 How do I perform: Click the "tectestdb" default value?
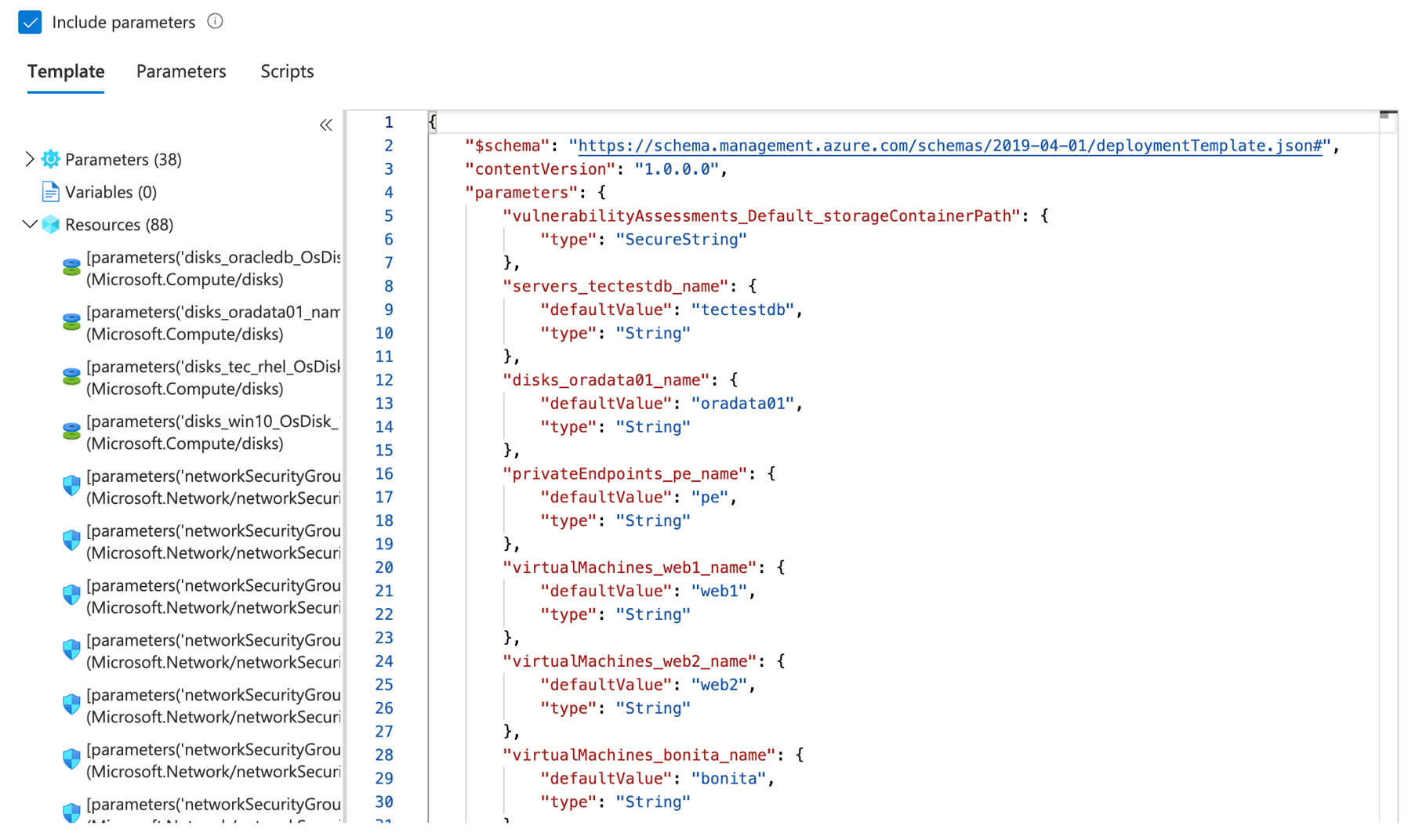[x=742, y=310]
